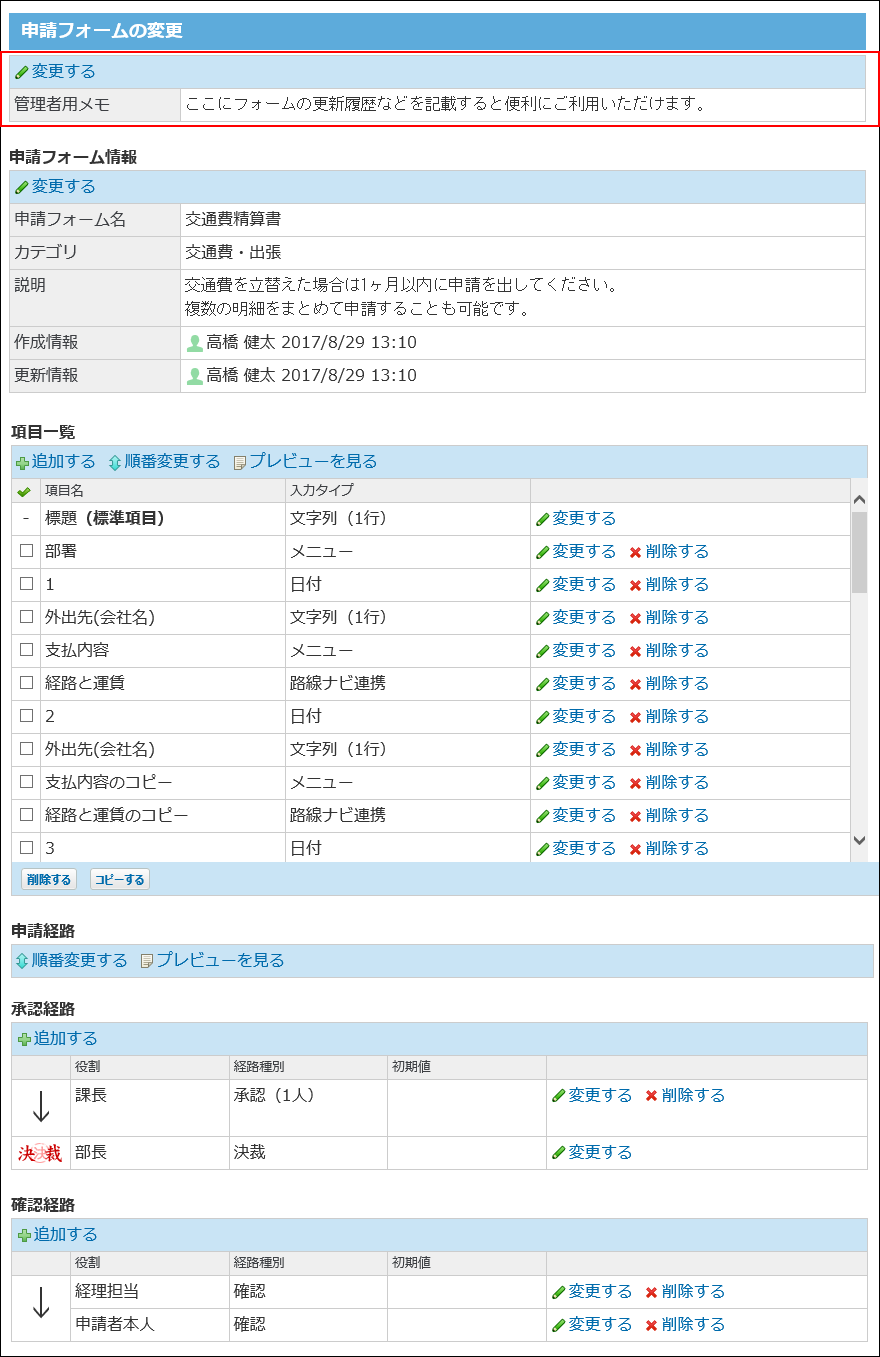The height and width of the screenshot is (1357, 880).
Task: Select 交通費・出張 category text
Action: 233,252
